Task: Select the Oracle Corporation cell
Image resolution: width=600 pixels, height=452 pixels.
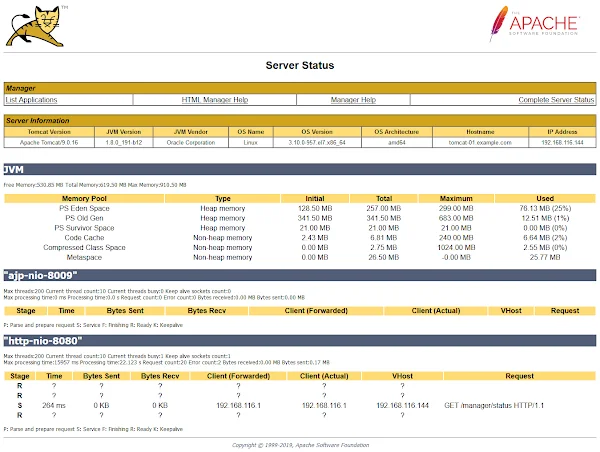Action: (191, 142)
